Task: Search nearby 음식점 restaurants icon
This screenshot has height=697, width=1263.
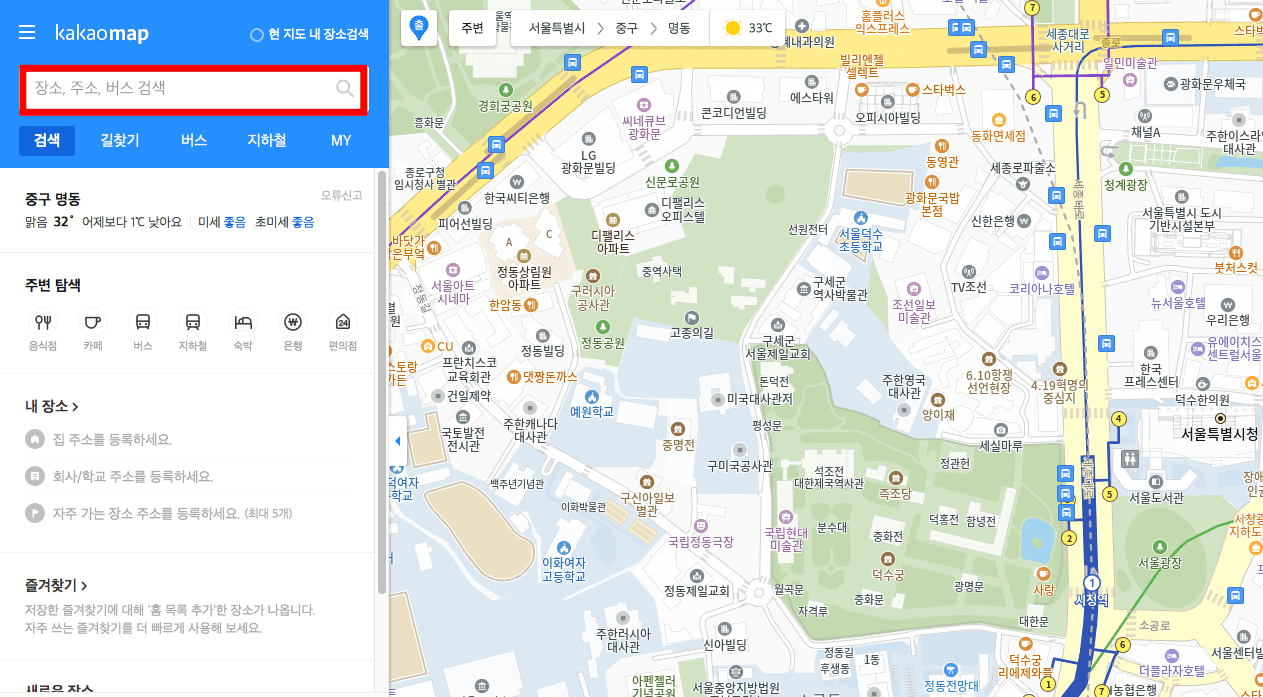Action: pyautogui.click(x=43, y=322)
